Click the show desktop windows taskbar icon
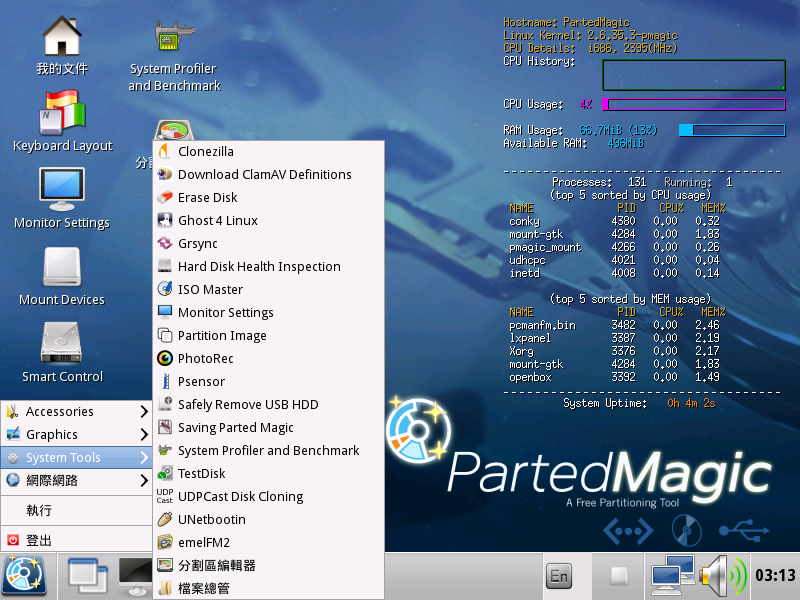Image resolution: width=800 pixels, height=600 pixels. coord(87,577)
